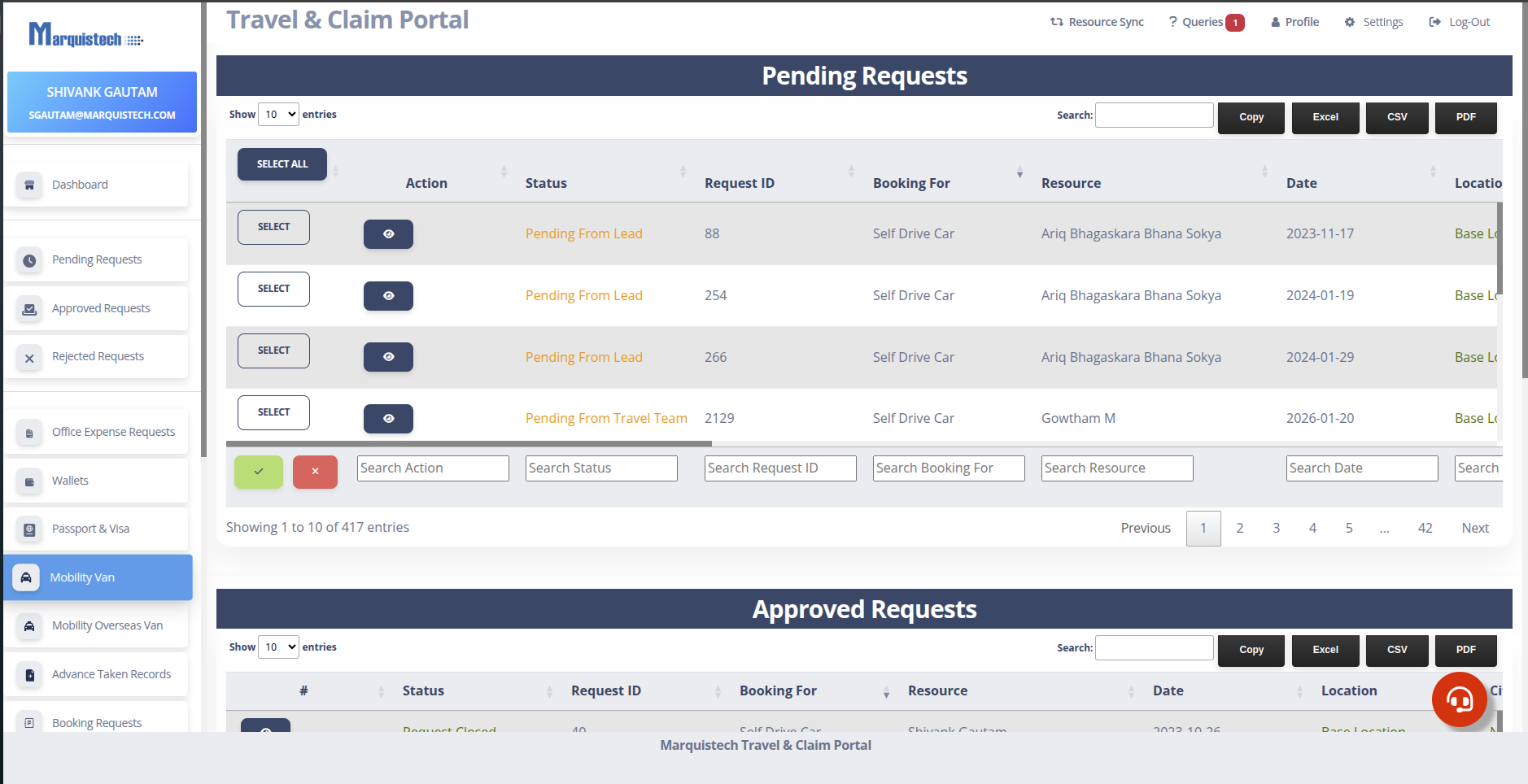Click the Search Request ID filter field
1528x784 pixels.
click(x=779, y=468)
